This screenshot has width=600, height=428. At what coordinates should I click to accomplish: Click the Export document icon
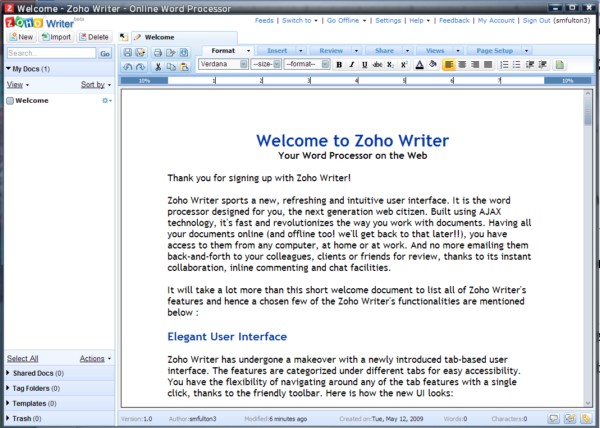point(171,53)
